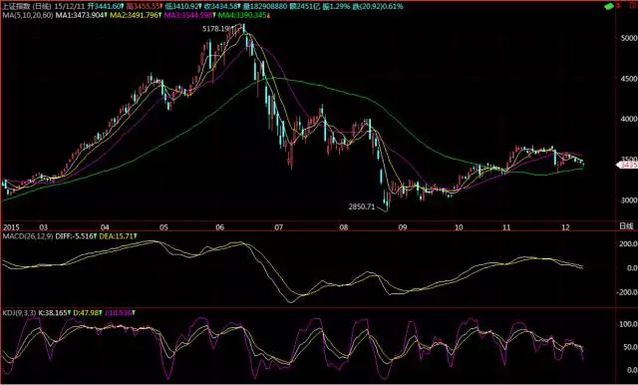Click the D:47.98 value in the KDJ header
Image resolution: width=638 pixels, height=385 pixels.
click(88, 313)
